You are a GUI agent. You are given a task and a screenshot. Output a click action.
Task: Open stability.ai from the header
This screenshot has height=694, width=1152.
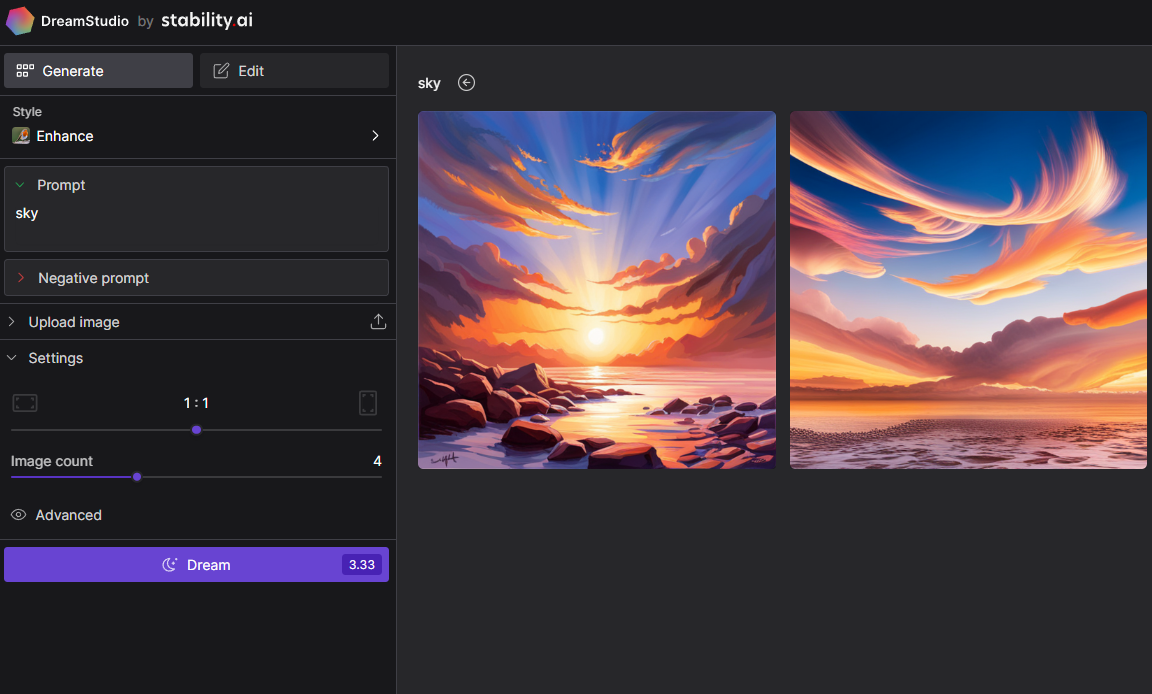click(x=207, y=20)
